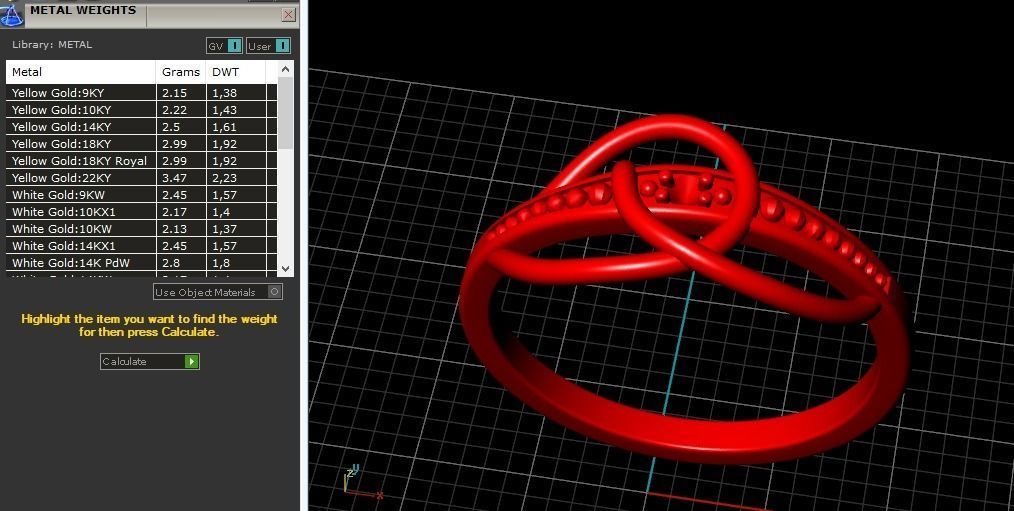Viewport: 1014px width, 511px height.
Task: Toggle the GV library switch
Action: point(224,46)
